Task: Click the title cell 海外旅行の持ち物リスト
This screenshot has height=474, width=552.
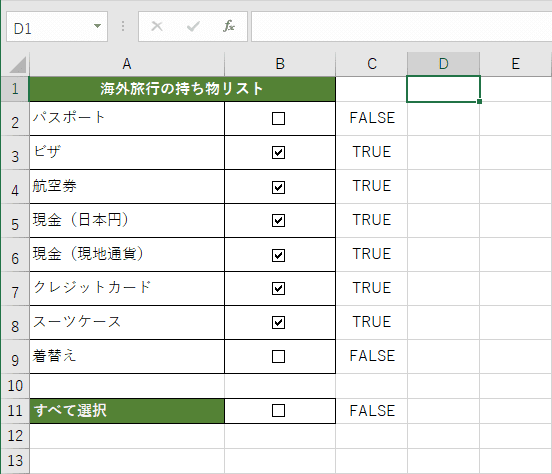Action: (x=182, y=89)
